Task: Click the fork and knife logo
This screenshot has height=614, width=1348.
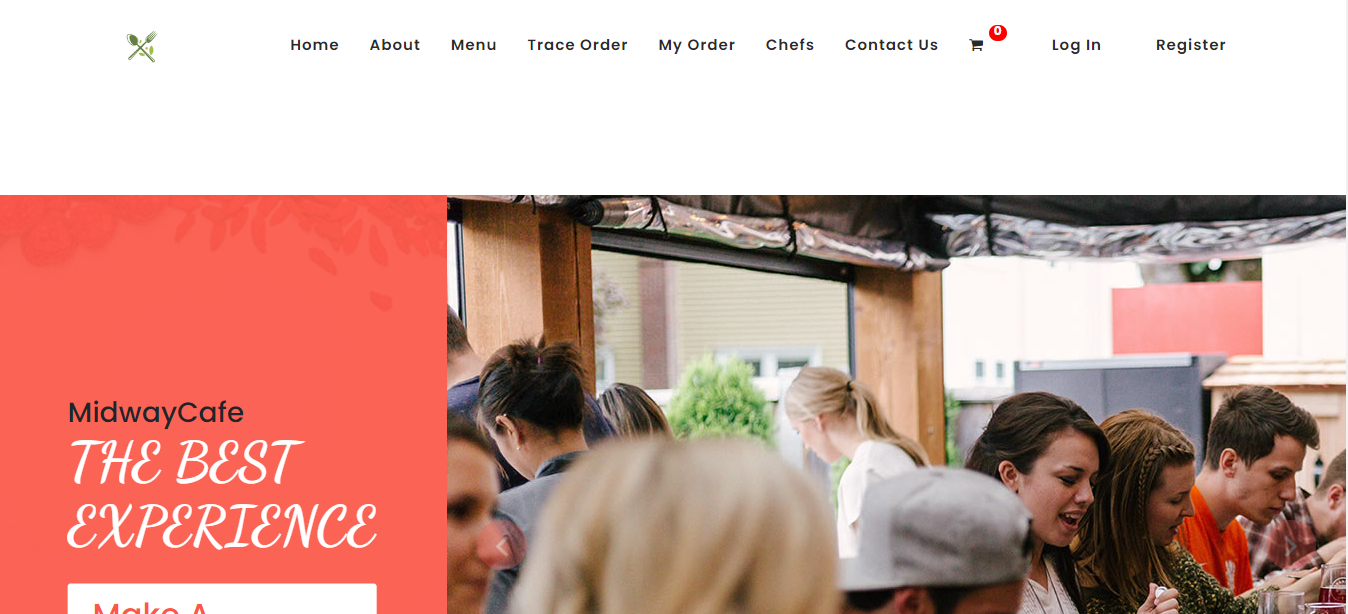Action: point(142,47)
